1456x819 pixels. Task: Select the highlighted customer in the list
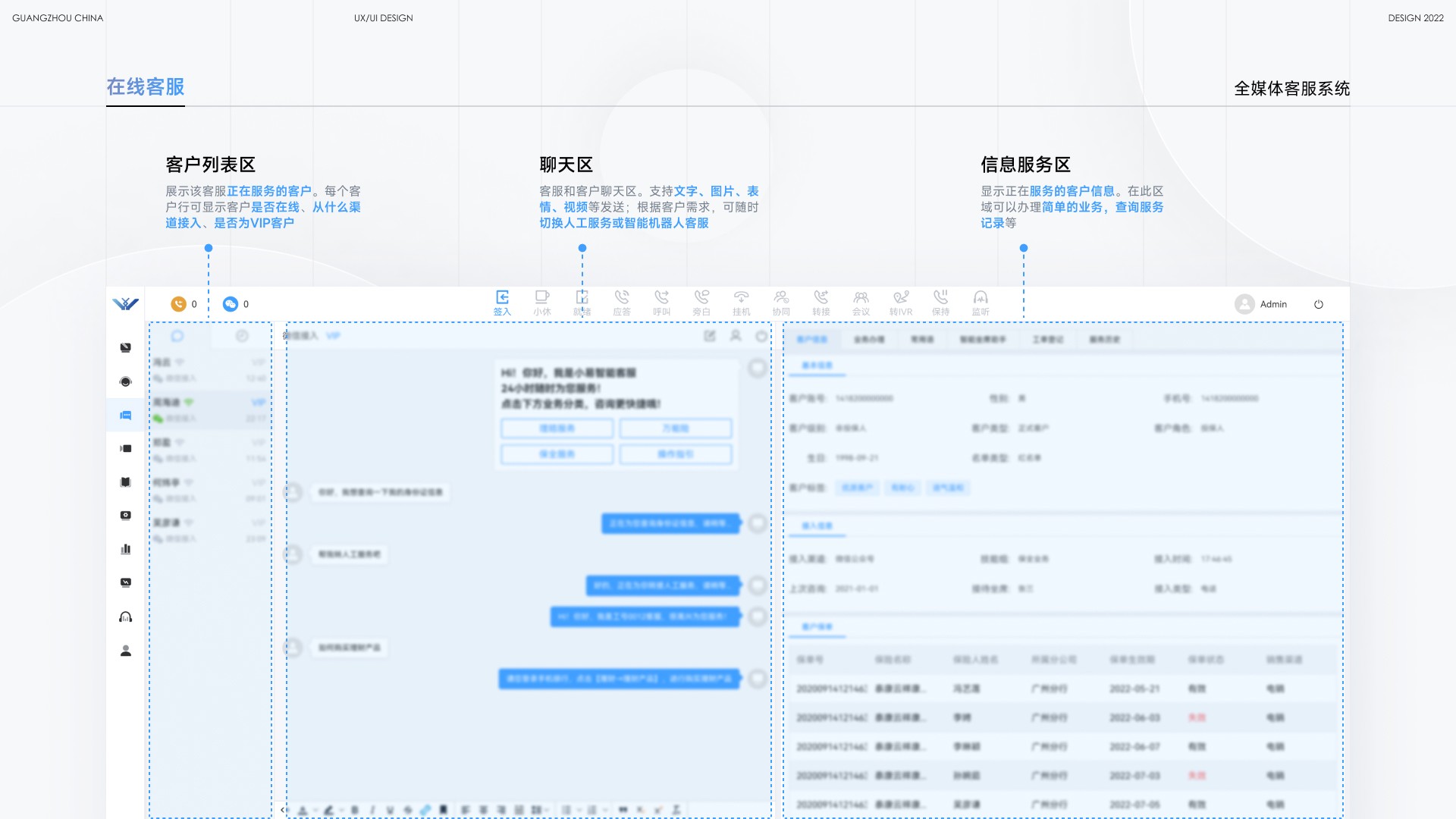210,409
